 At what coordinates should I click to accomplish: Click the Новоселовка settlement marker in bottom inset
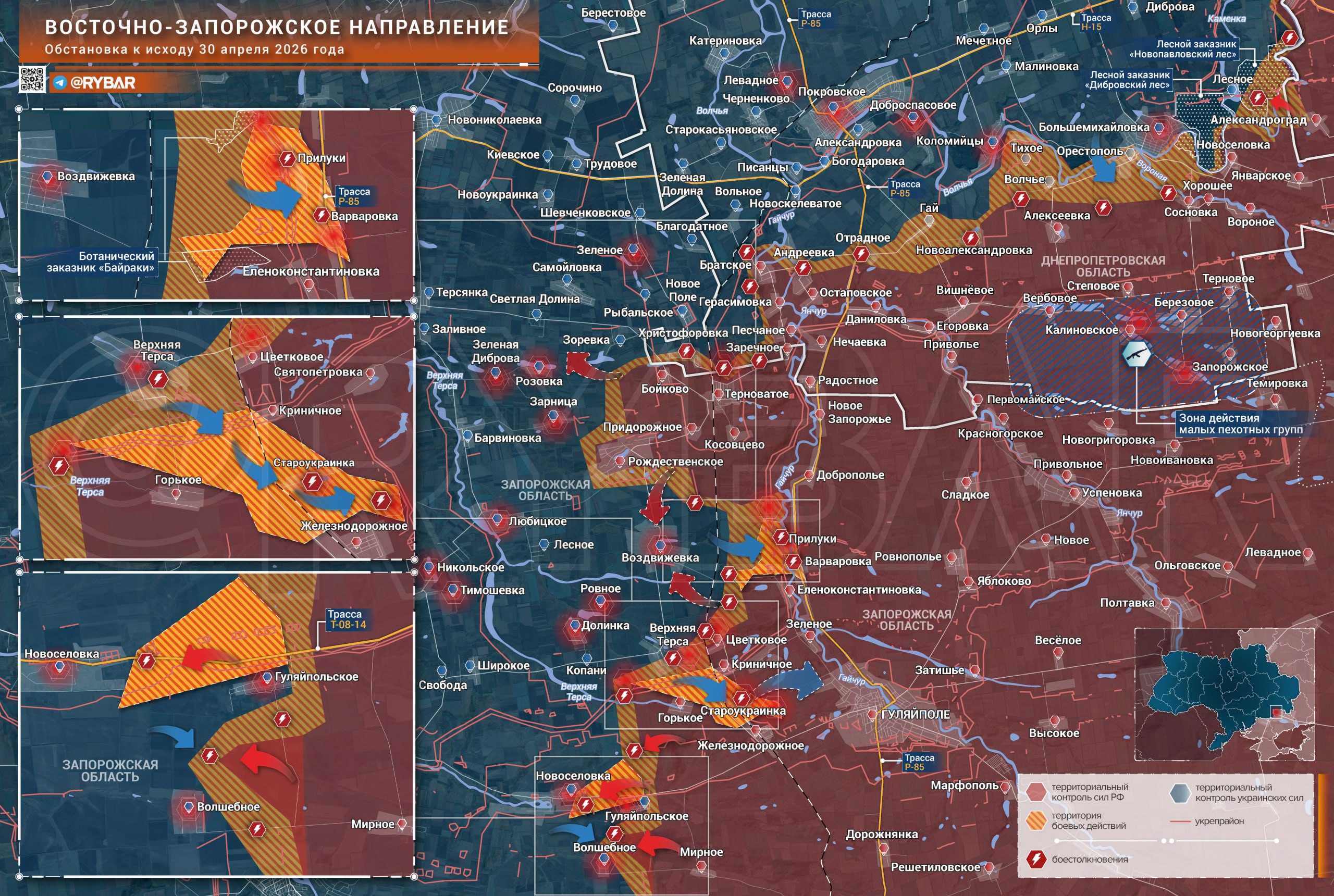[59, 666]
